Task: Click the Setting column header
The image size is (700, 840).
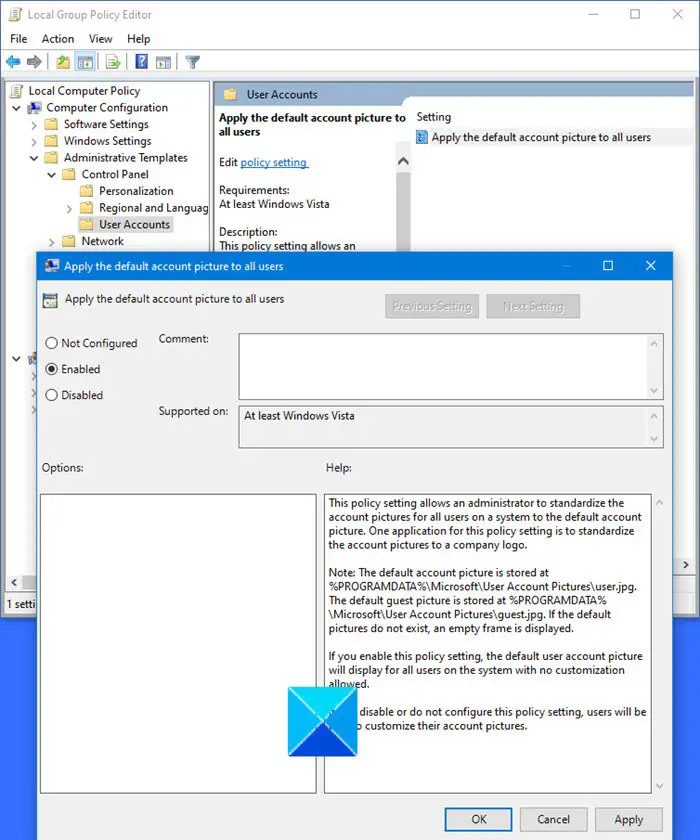Action: [x=434, y=117]
